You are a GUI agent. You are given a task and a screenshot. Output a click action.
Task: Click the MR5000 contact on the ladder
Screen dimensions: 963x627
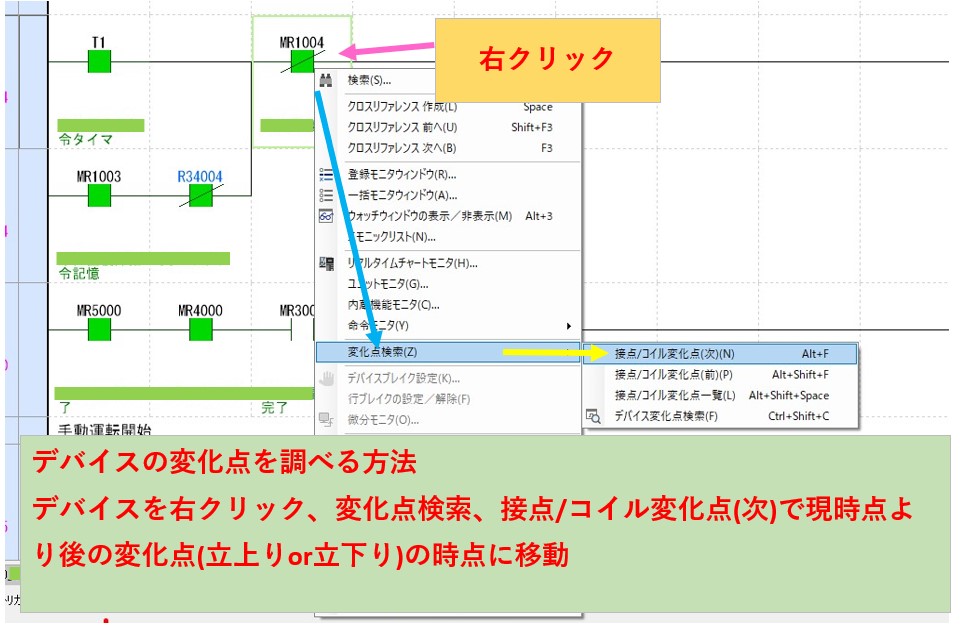pyautogui.click(x=99, y=330)
